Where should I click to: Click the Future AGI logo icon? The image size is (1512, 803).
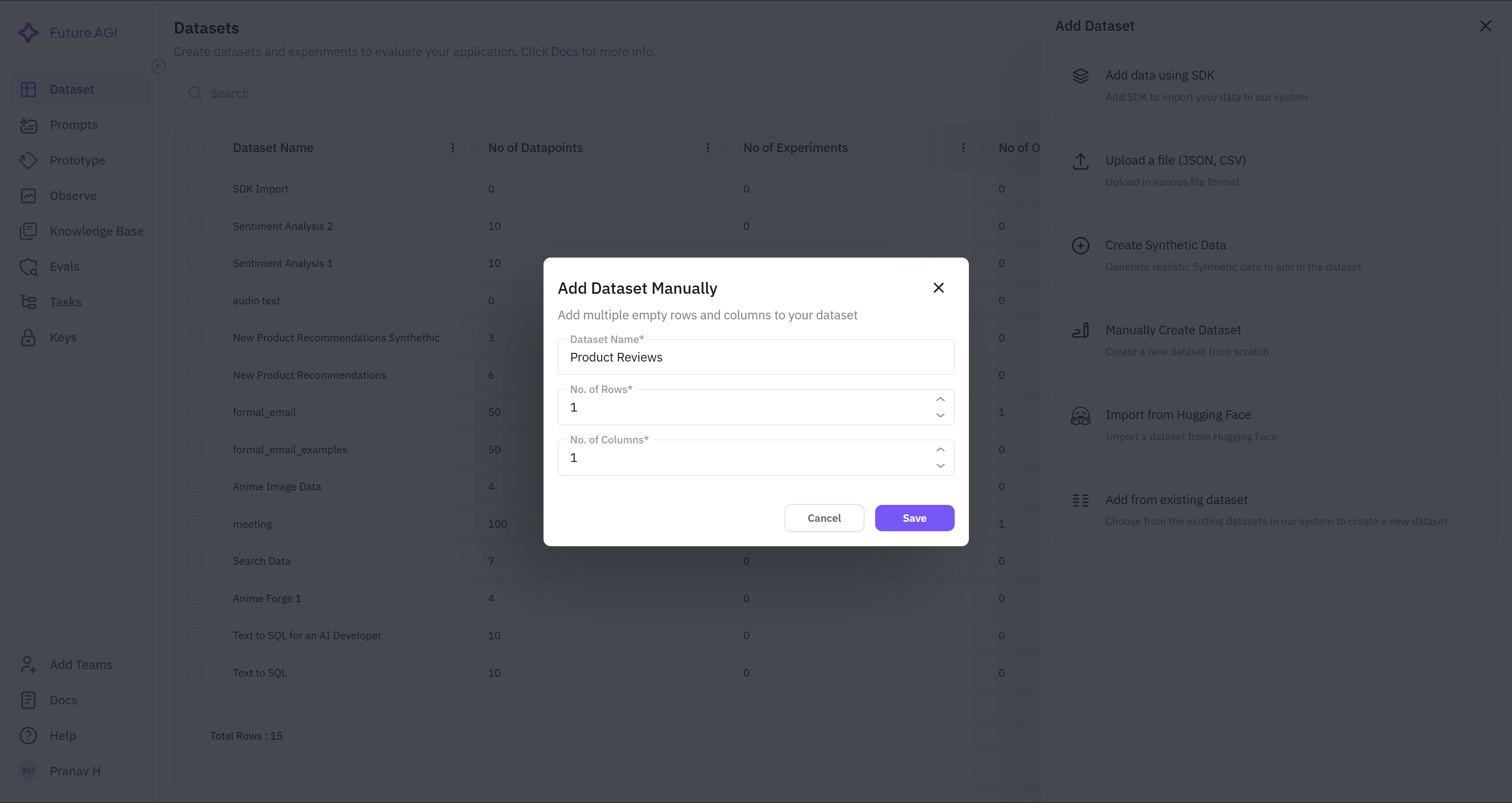click(x=28, y=33)
